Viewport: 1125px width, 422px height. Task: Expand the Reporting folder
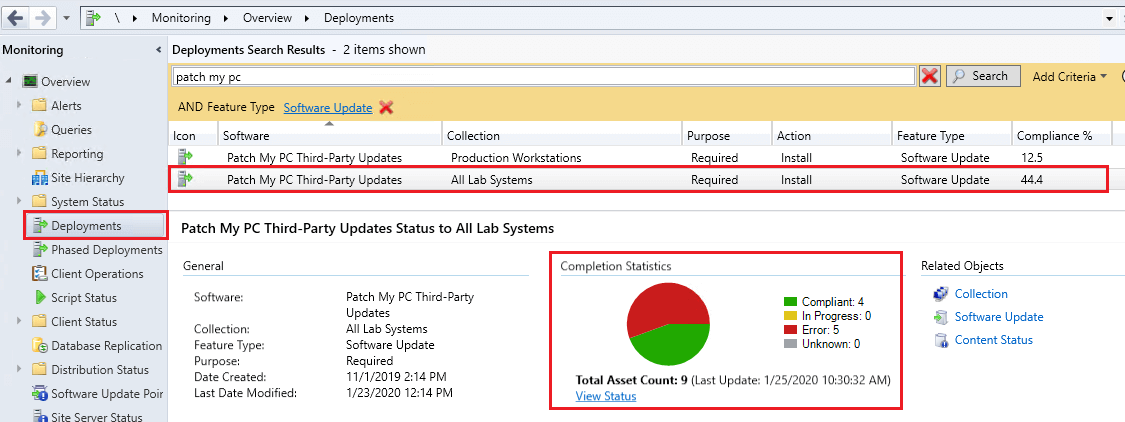click(20, 154)
